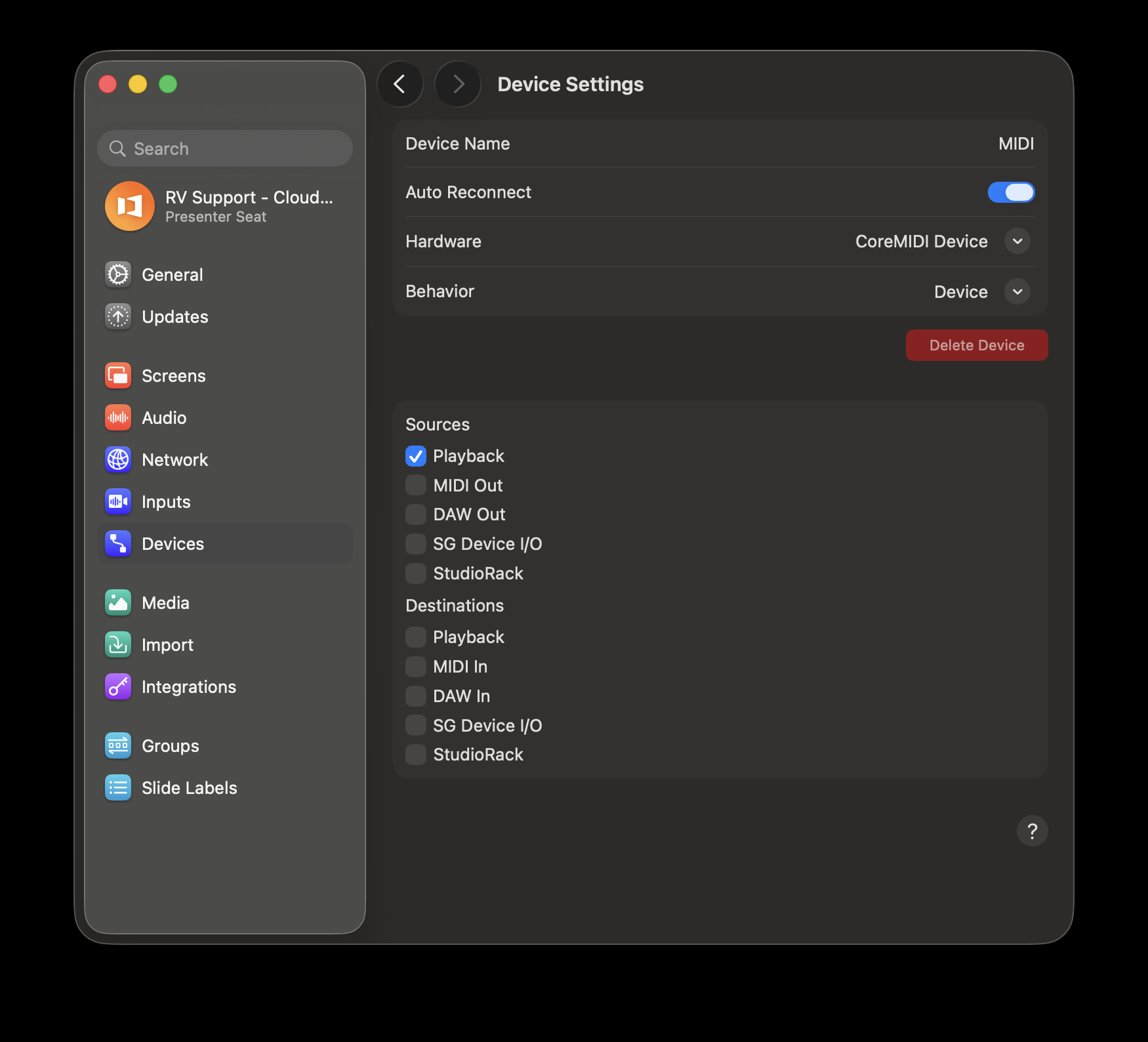Check the DAW Out source checkbox

coord(416,514)
